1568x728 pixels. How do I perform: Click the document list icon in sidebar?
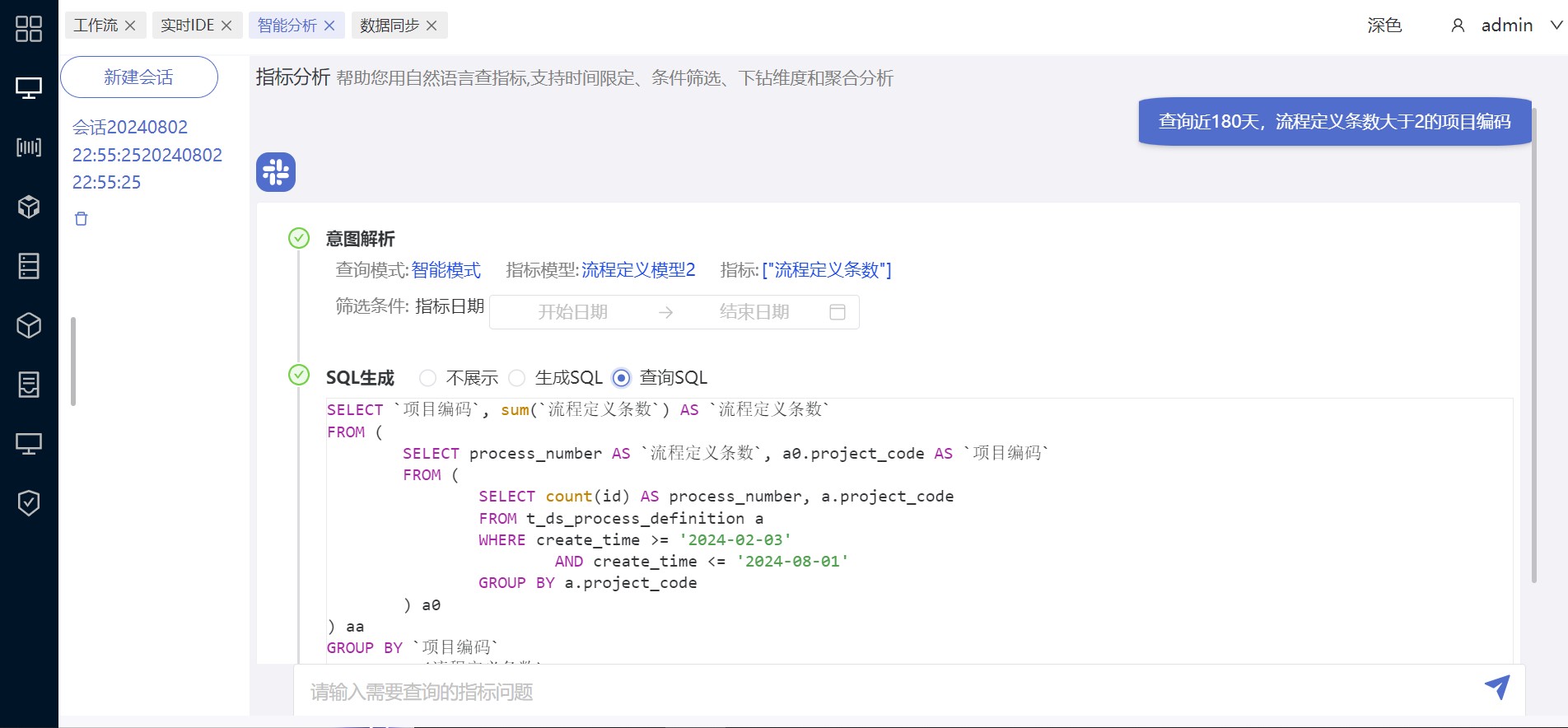click(29, 385)
